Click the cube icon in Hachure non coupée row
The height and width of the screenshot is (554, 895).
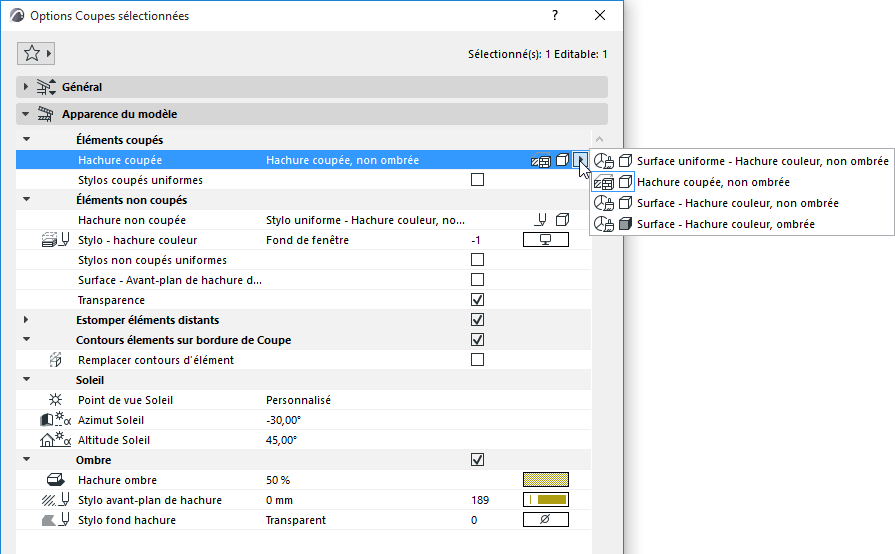[562, 220]
